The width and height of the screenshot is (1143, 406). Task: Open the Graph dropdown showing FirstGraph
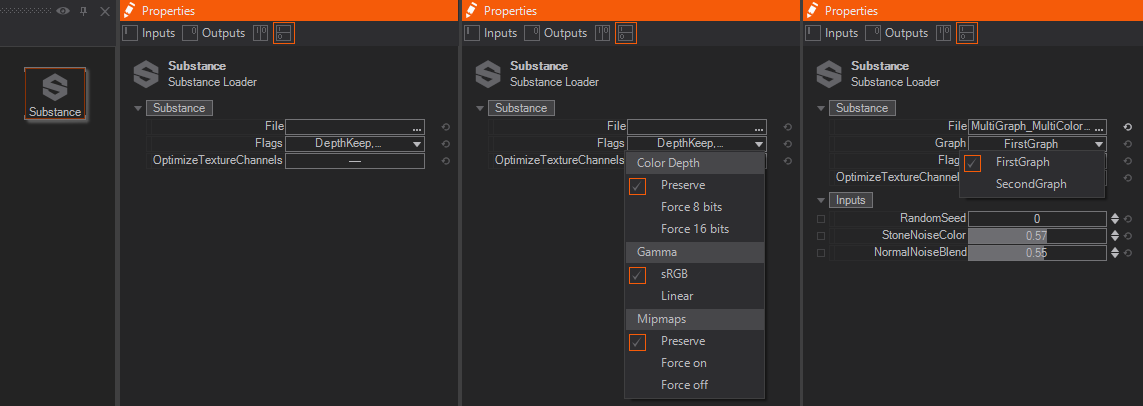coord(1037,144)
